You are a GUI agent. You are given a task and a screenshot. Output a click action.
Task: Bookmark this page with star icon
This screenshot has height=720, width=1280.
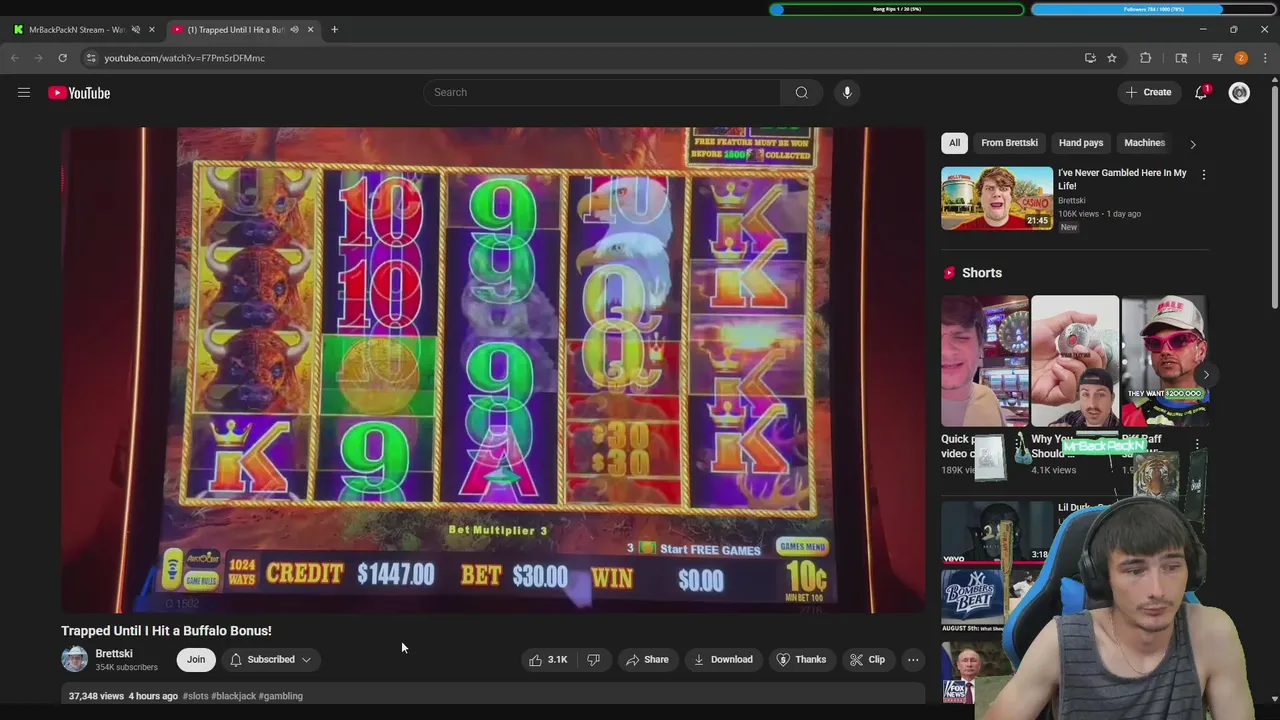tap(1111, 58)
